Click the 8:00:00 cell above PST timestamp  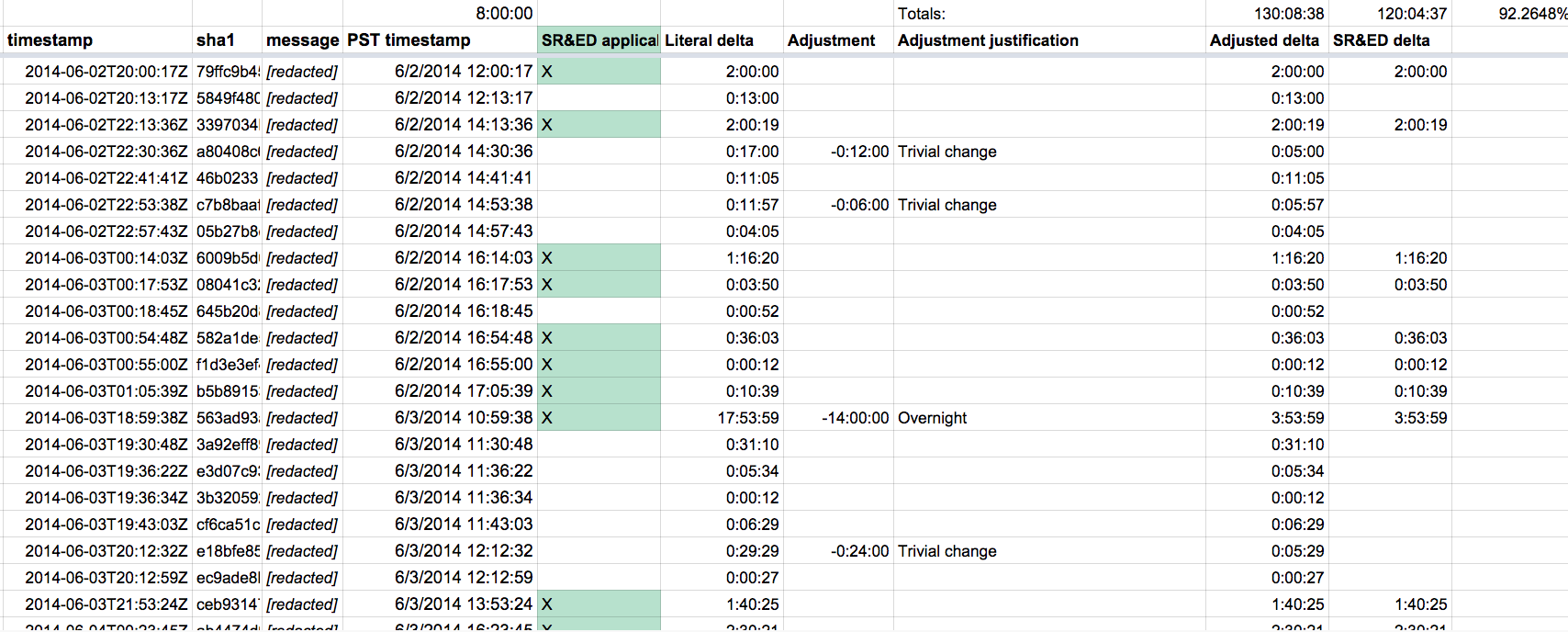click(440, 14)
